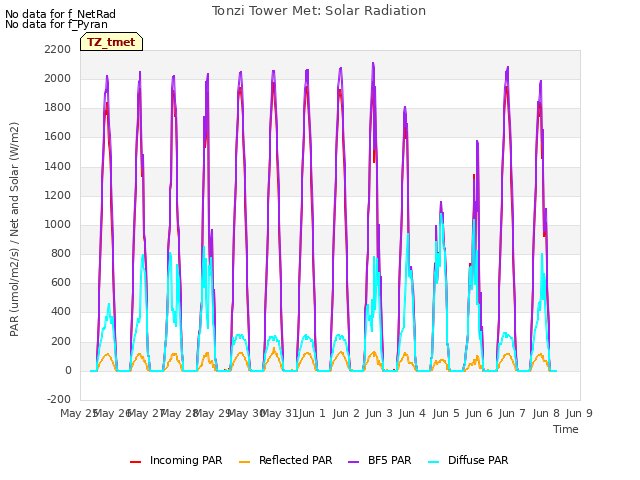The image size is (640, 480).
Task: Click the 2200 y-axis tick label
Action: pos(58,49)
